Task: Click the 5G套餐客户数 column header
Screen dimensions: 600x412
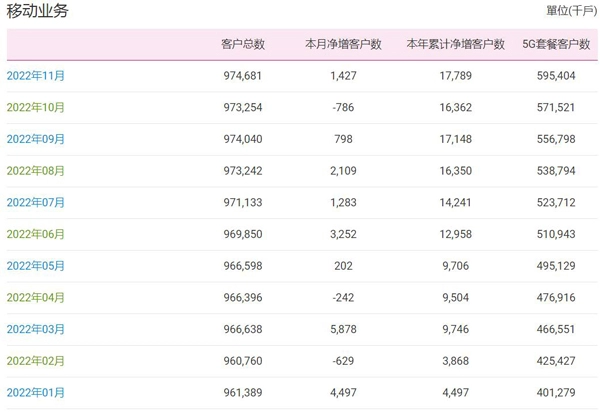Action: (555, 44)
